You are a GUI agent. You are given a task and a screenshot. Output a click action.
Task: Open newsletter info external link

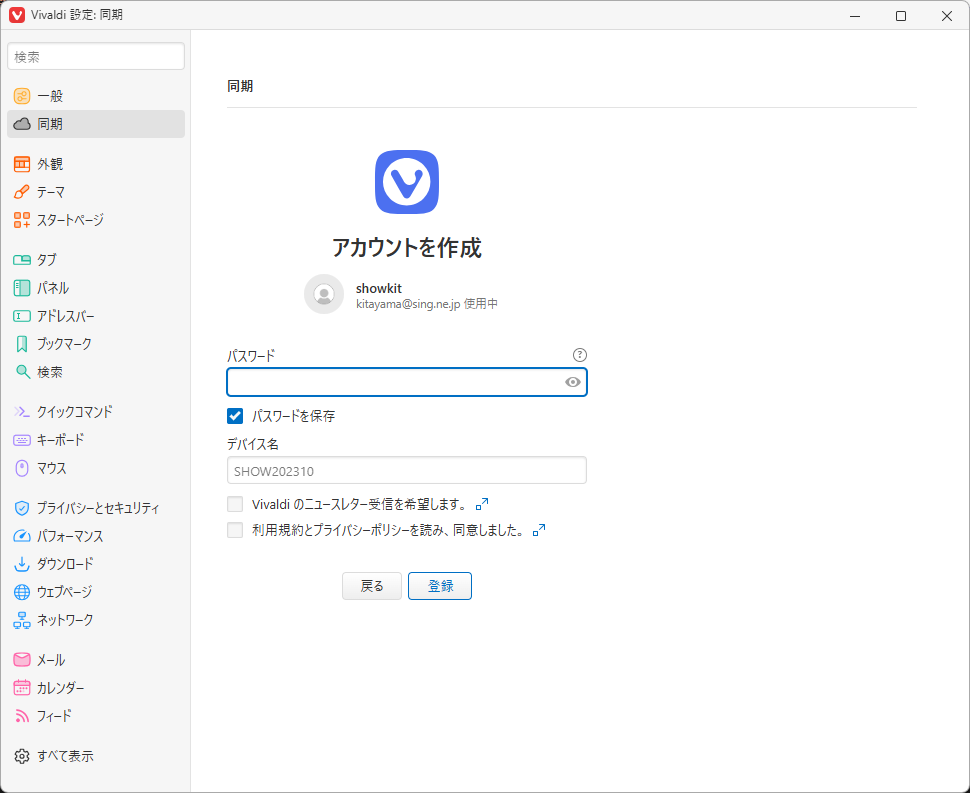(x=482, y=504)
